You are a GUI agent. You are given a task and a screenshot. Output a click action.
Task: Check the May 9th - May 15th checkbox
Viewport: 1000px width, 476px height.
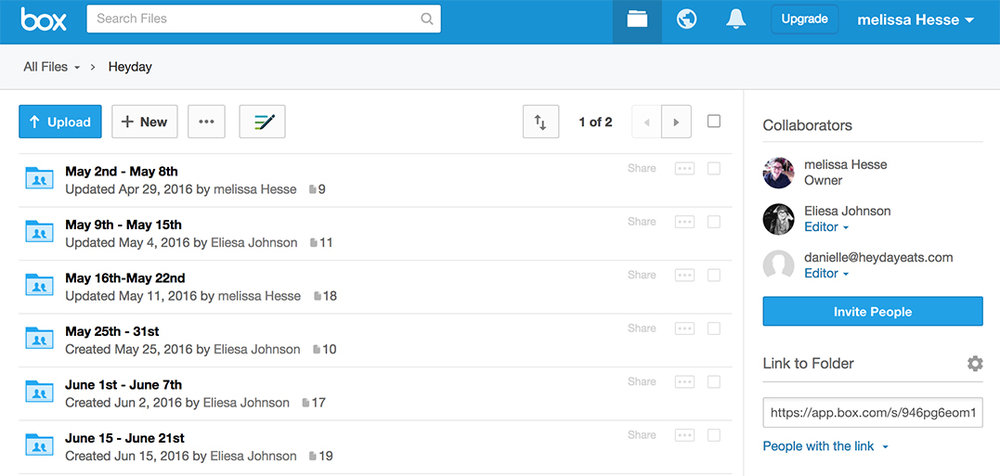click(714, 221)
